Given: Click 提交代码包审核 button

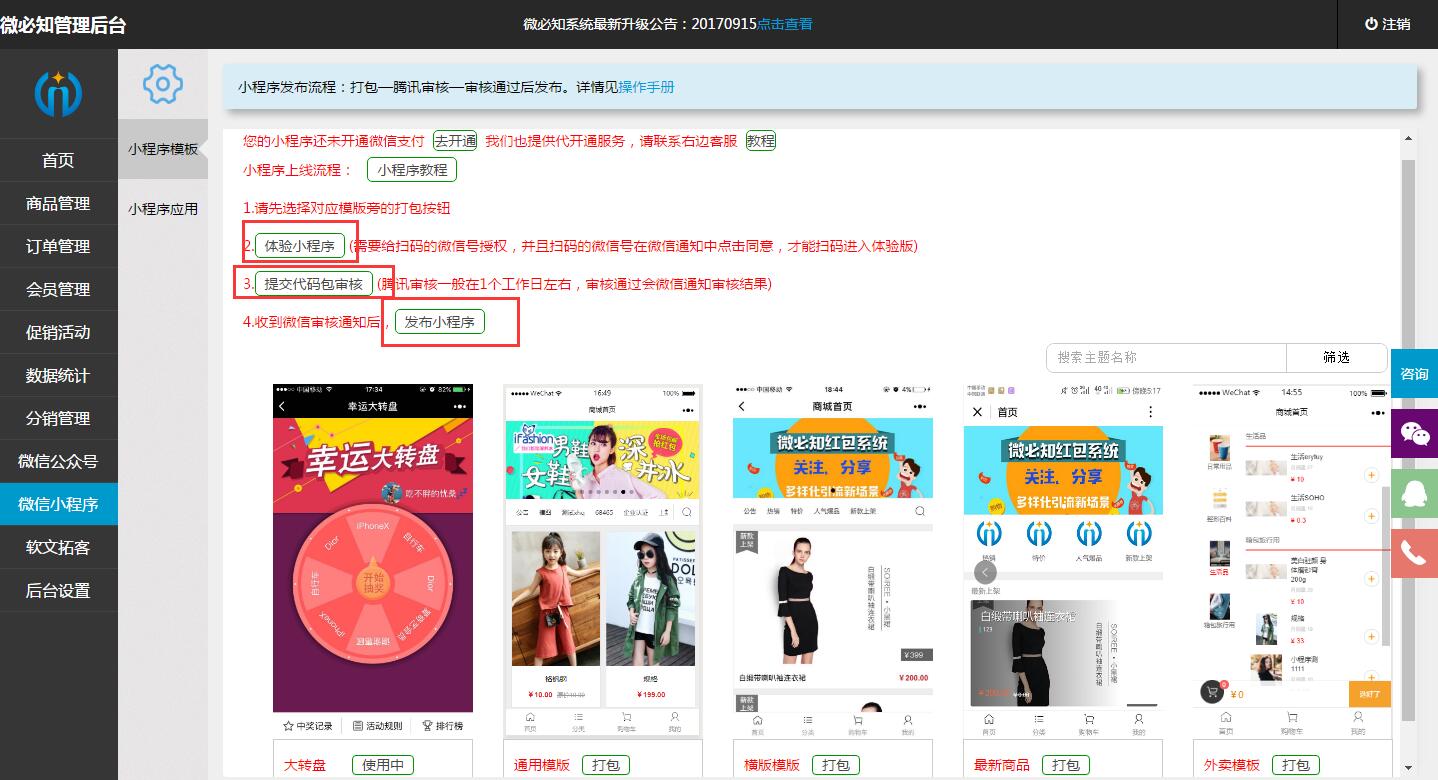Looking at the screenshot, I should (x=314, y=284).
